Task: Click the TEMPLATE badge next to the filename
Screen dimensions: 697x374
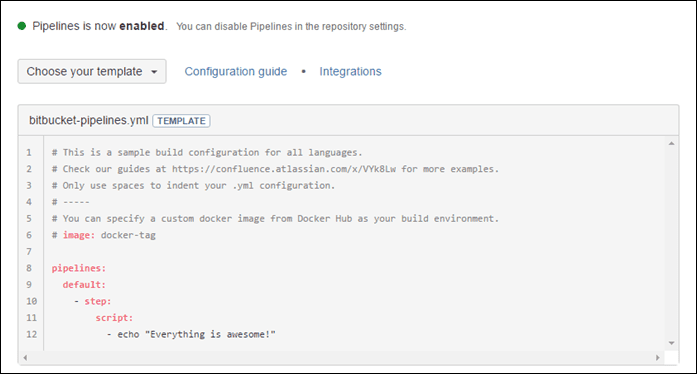Action: 181,121
